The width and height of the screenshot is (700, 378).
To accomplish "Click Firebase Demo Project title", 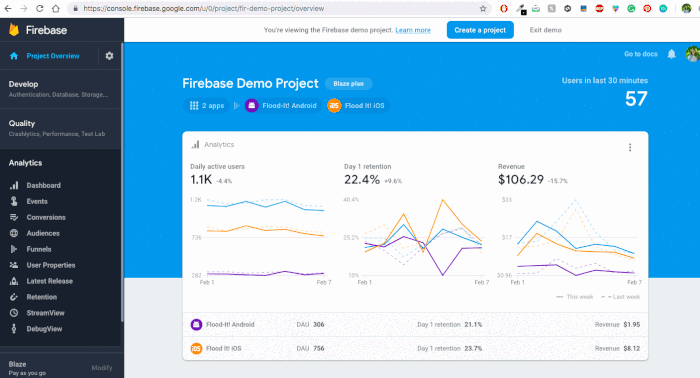I will (250, 83).
